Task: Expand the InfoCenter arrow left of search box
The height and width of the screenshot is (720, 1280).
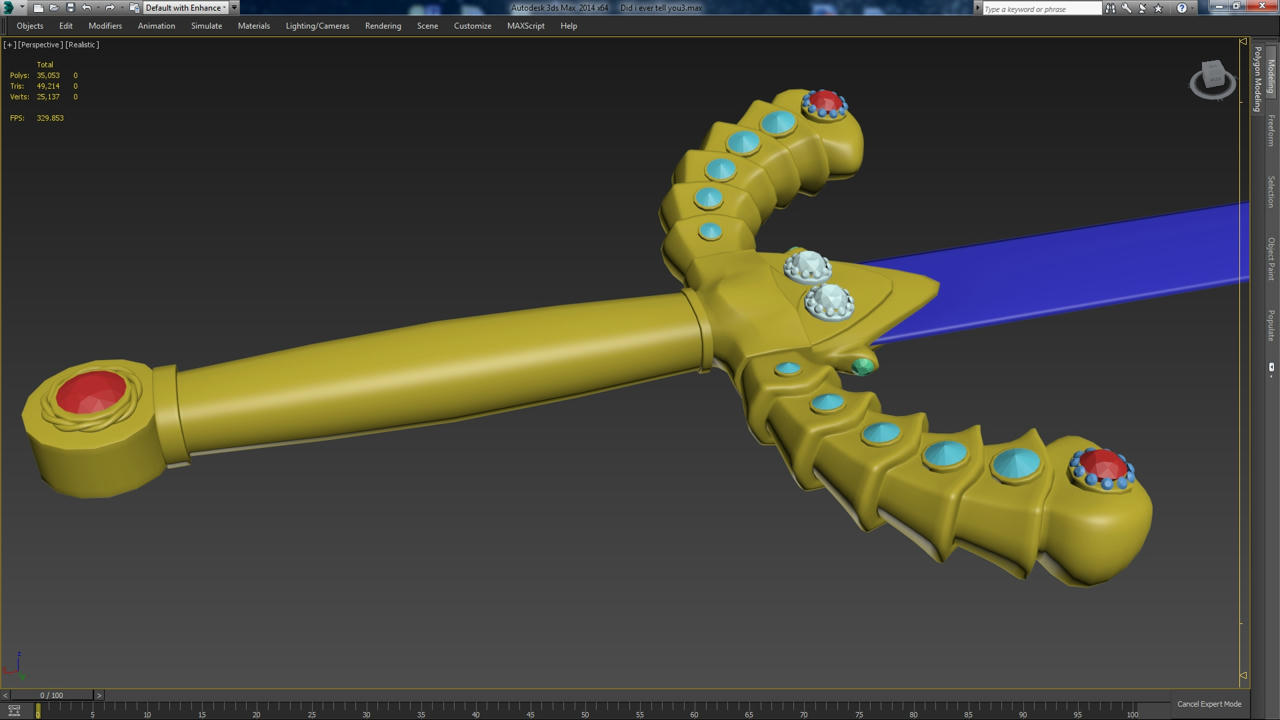Action: click(x=978, y=8)
